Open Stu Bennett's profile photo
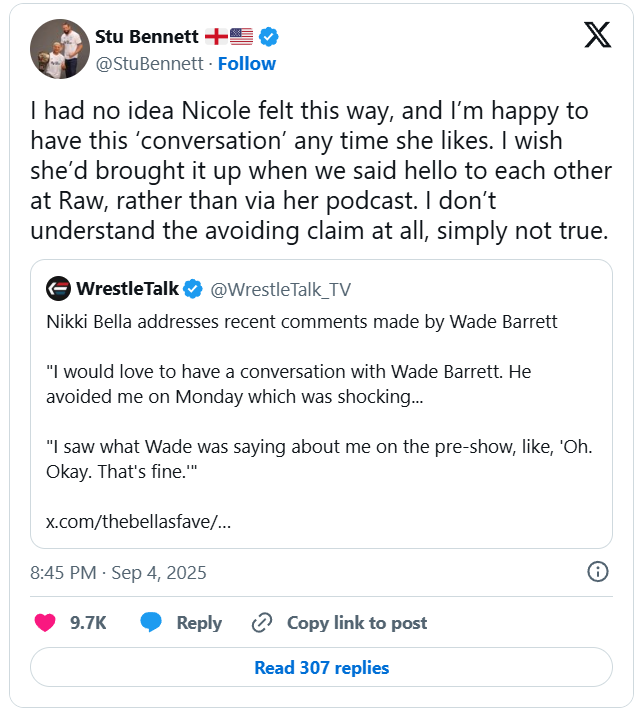 click(60, 48)
